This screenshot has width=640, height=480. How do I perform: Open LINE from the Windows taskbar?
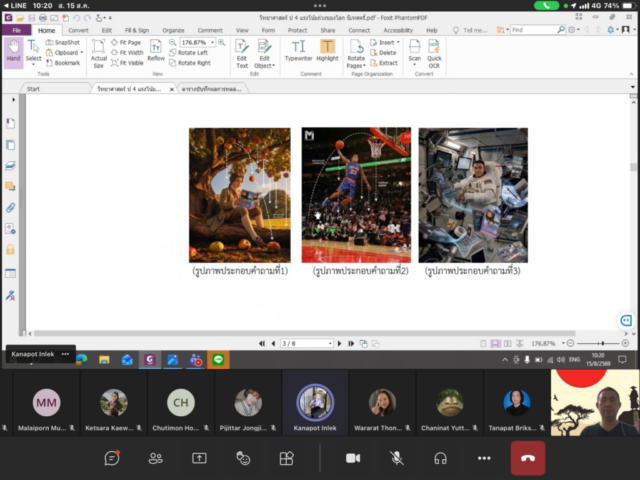218,360
